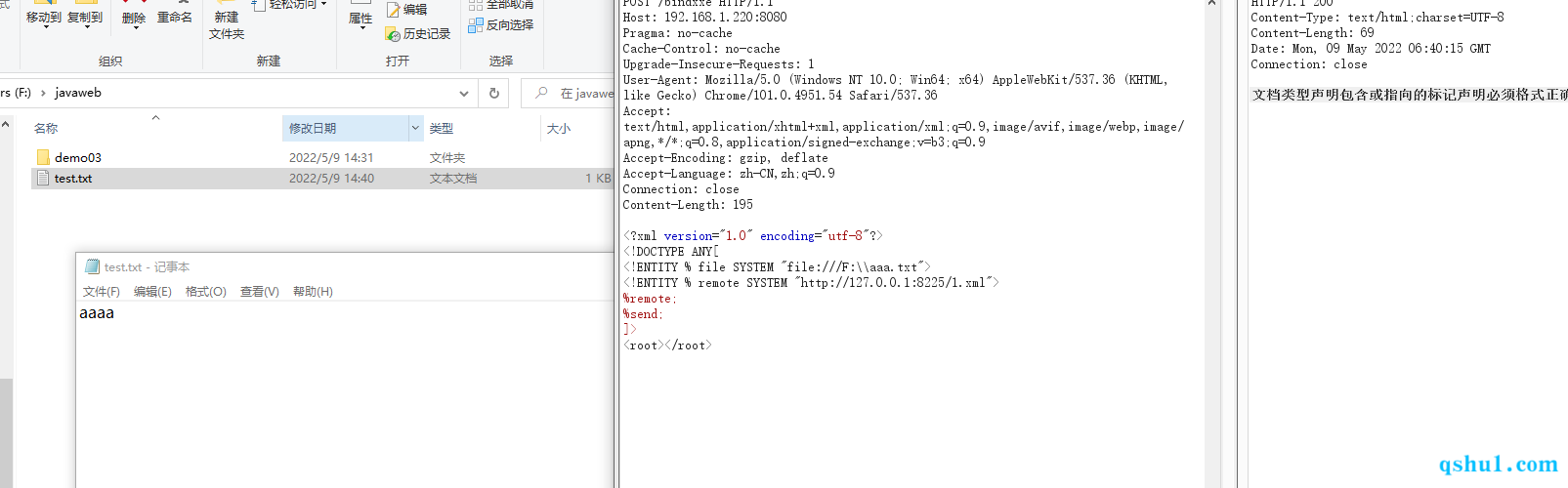Image resolution: width=1568 pixels, height=488 pixels.
Task: Click Content-Length: 69 in response
Action: 1312,33
